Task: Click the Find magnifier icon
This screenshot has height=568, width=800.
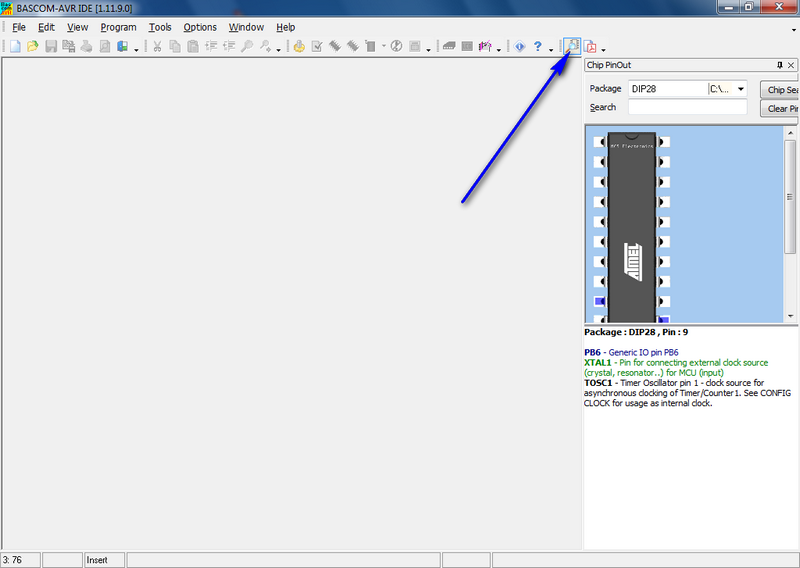Action: 247,46
